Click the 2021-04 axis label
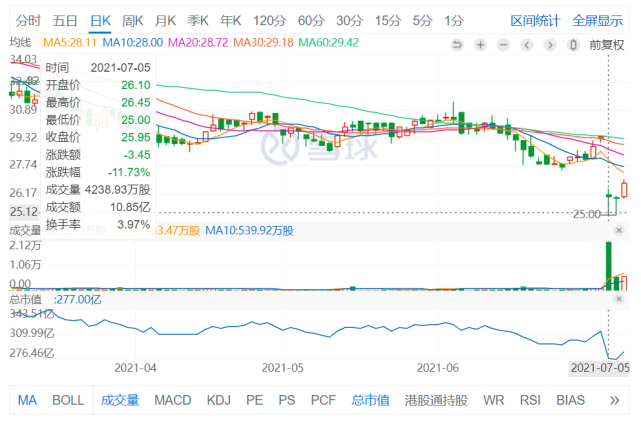This screenshot has height=428, width=641. [135, 368]
